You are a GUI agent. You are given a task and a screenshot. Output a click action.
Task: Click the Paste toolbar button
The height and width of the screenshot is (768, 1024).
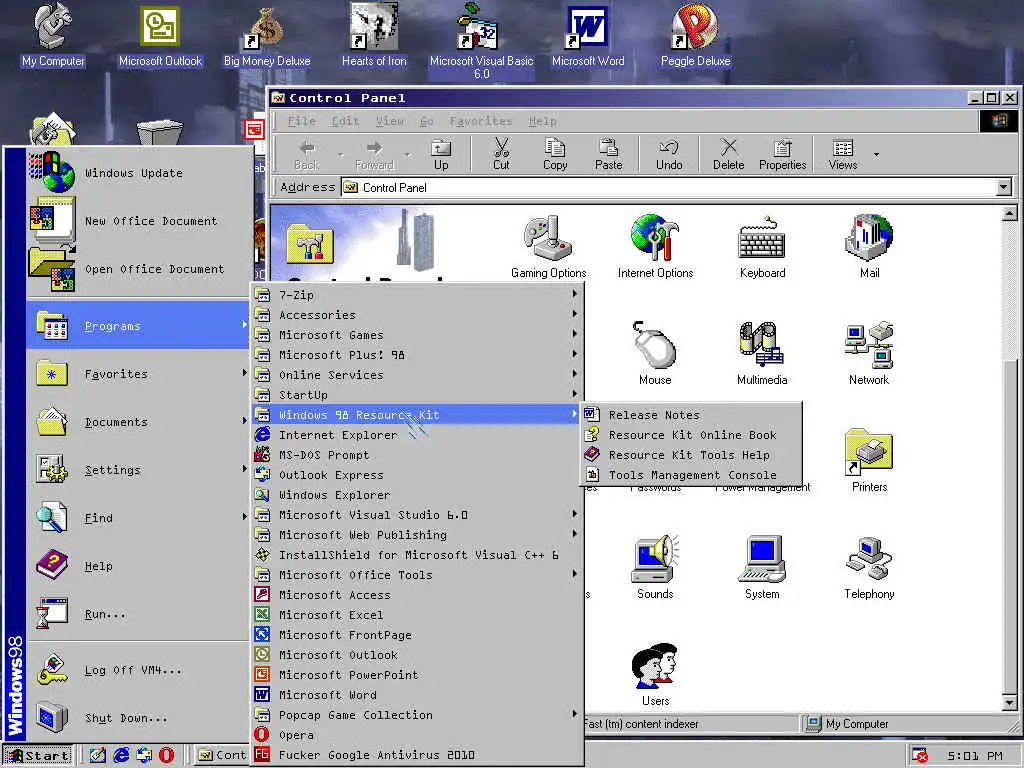click(x=608, y=154)
